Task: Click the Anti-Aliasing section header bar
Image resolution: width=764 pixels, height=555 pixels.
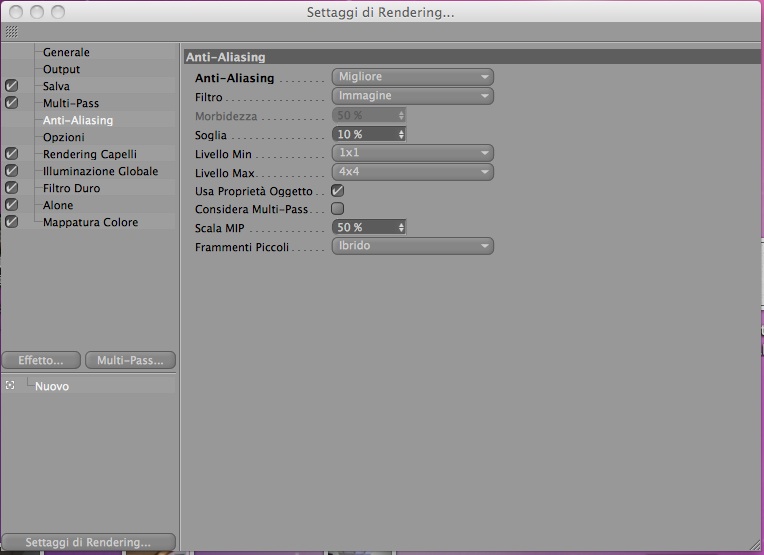Action: (472, 57)
